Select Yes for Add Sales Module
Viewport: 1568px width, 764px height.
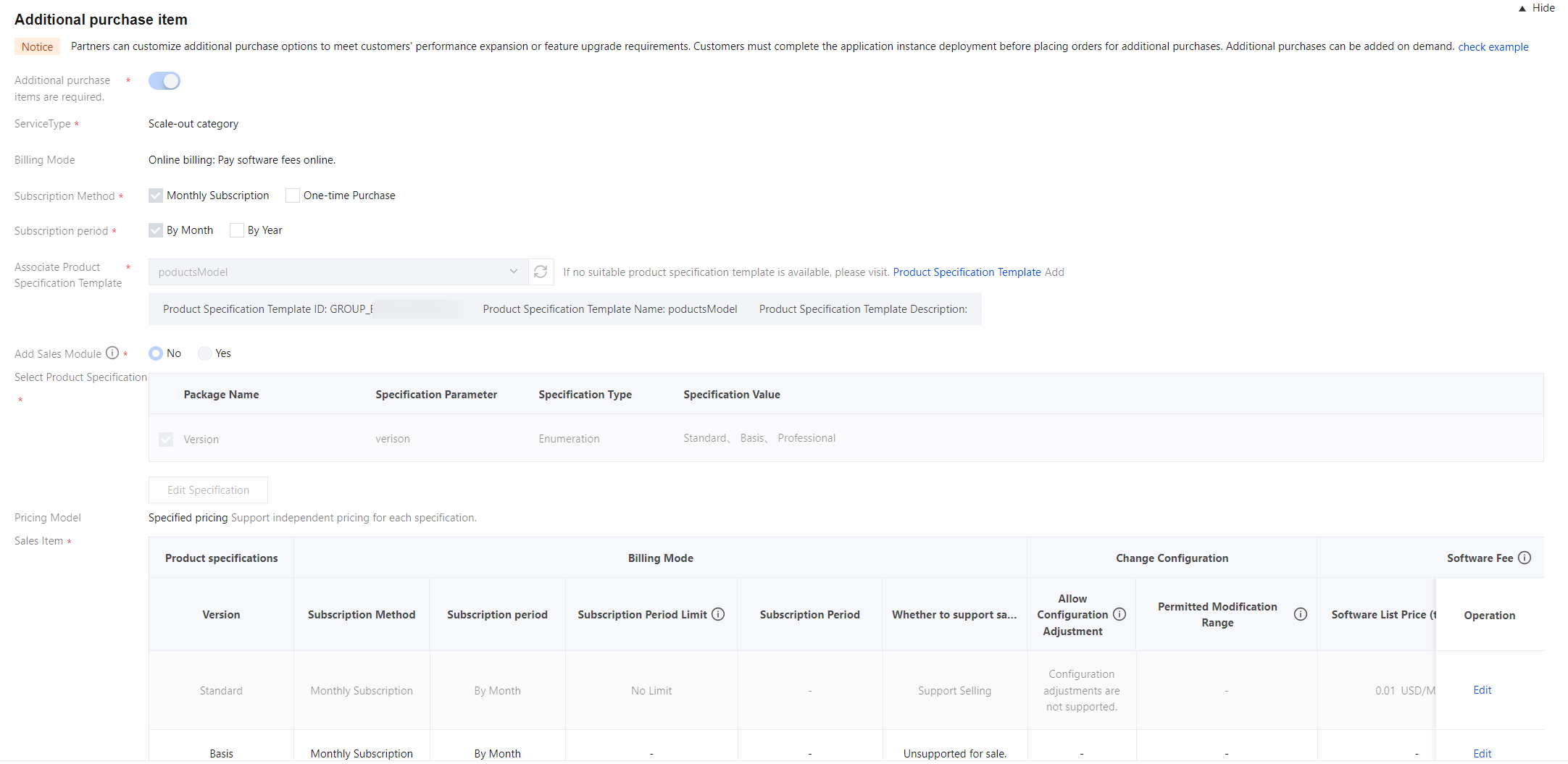[x=205, y=353]
